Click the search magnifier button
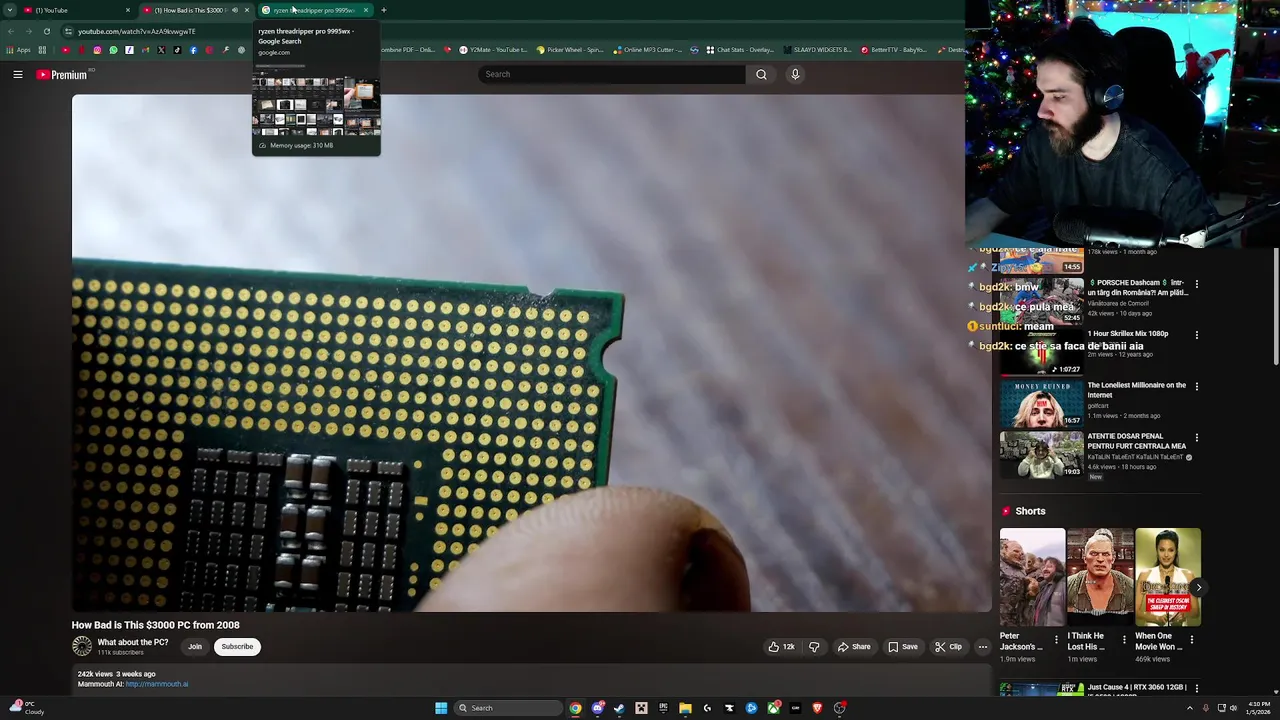Screen dimensions: 1280x720 point(761,74)
